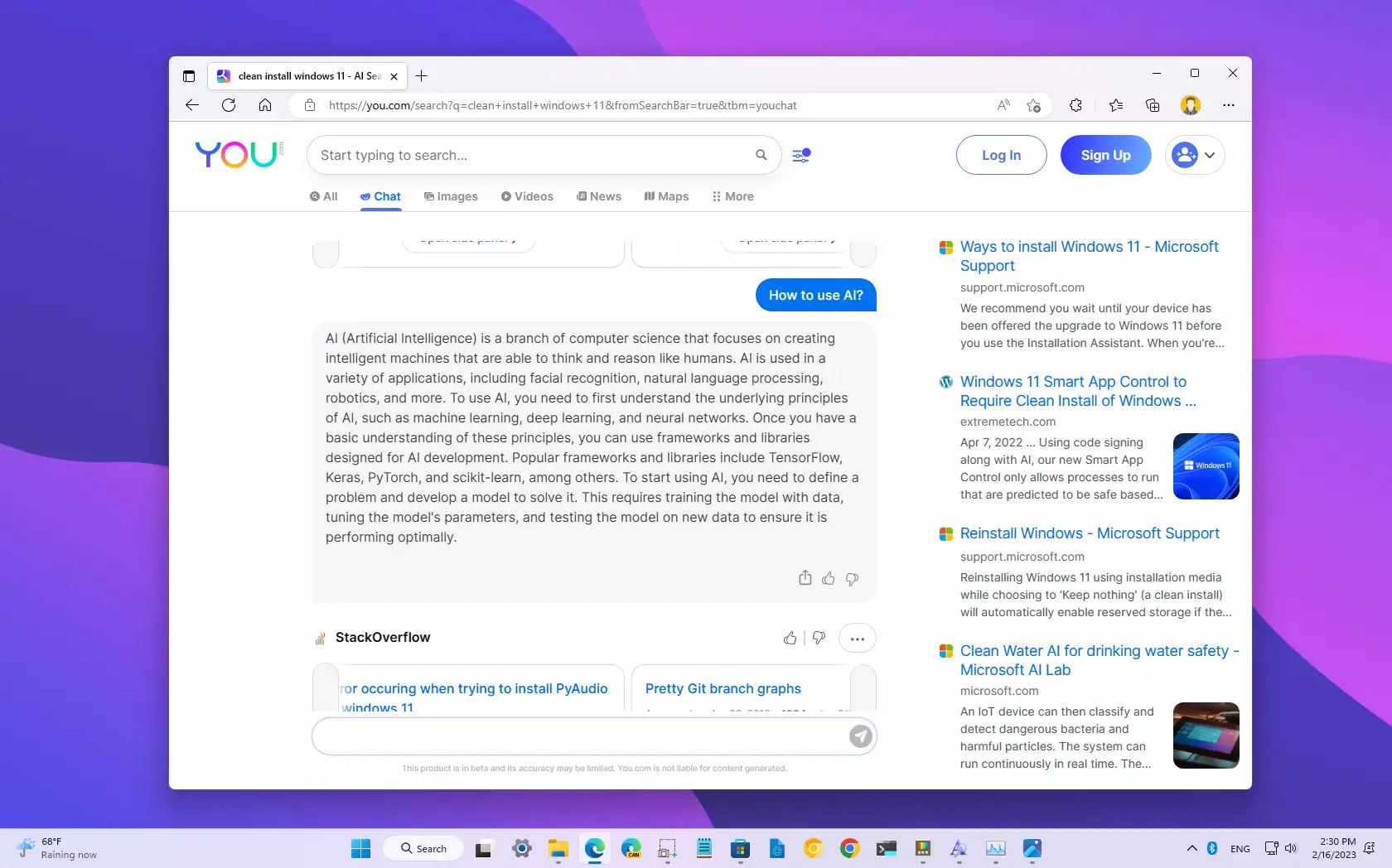1392x868 pixels.
Task: Open the tab actions menu icon
Action: [189, 76]
